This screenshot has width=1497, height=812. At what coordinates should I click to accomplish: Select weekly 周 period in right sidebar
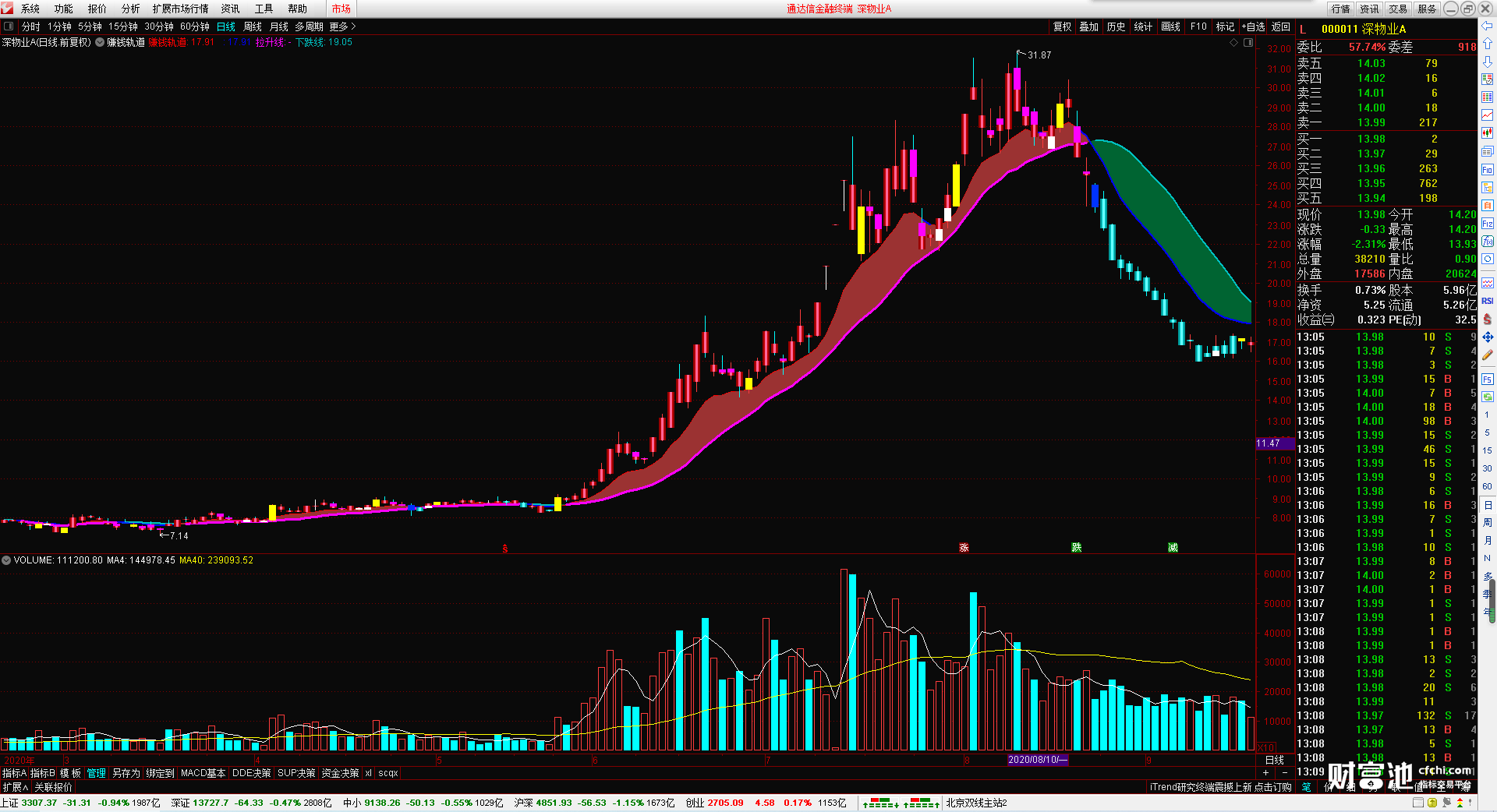pos(1487,523)
